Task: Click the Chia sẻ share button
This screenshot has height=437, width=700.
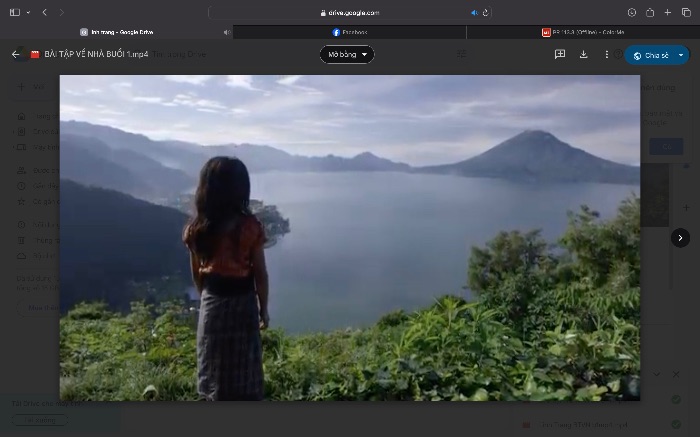Action: tap(650, 55)
